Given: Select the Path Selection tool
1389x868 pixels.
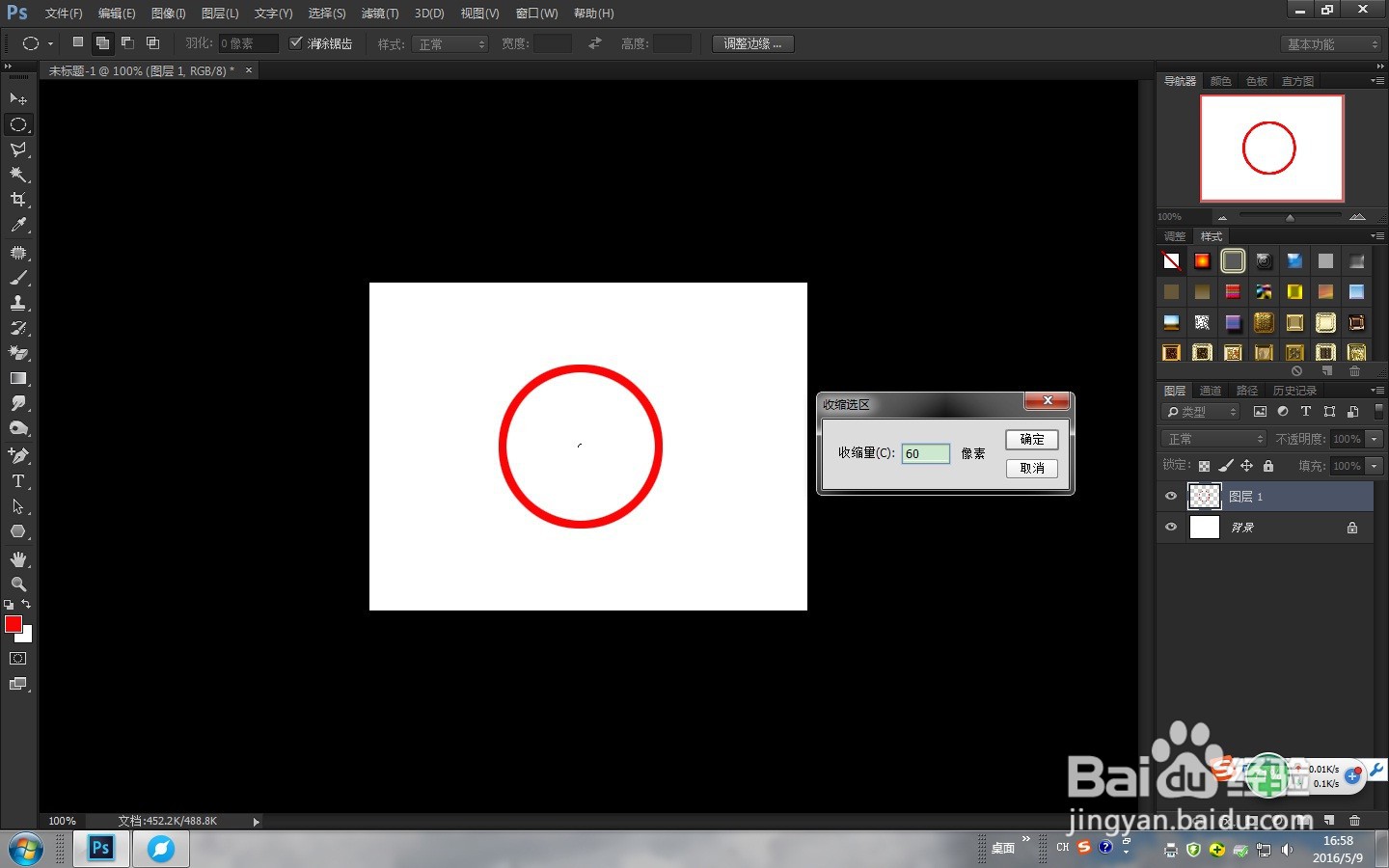Looking at the screenshot, I should (x=18, y=505).
